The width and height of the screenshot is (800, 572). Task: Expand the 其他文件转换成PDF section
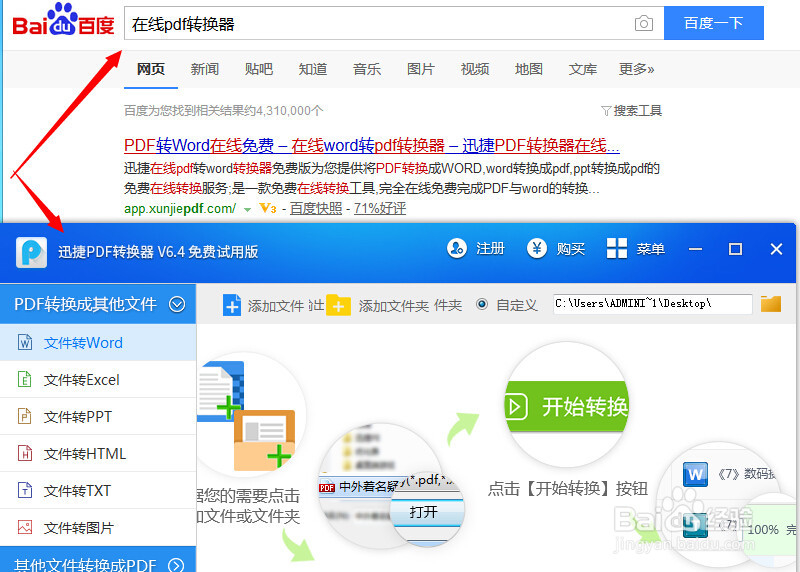point(176,565)
